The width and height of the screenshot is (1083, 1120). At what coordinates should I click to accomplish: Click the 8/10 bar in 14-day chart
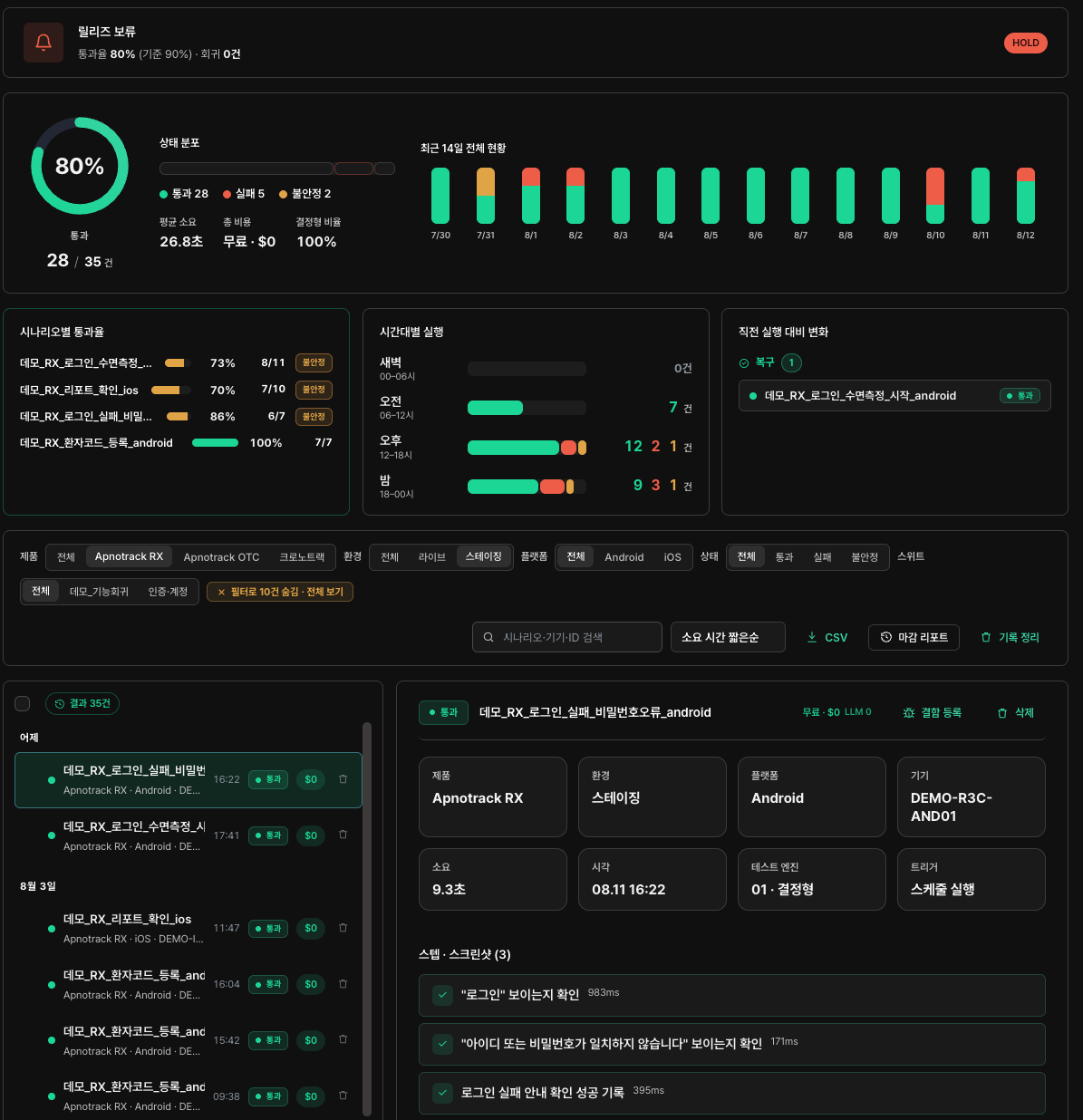tap(935, 196)
